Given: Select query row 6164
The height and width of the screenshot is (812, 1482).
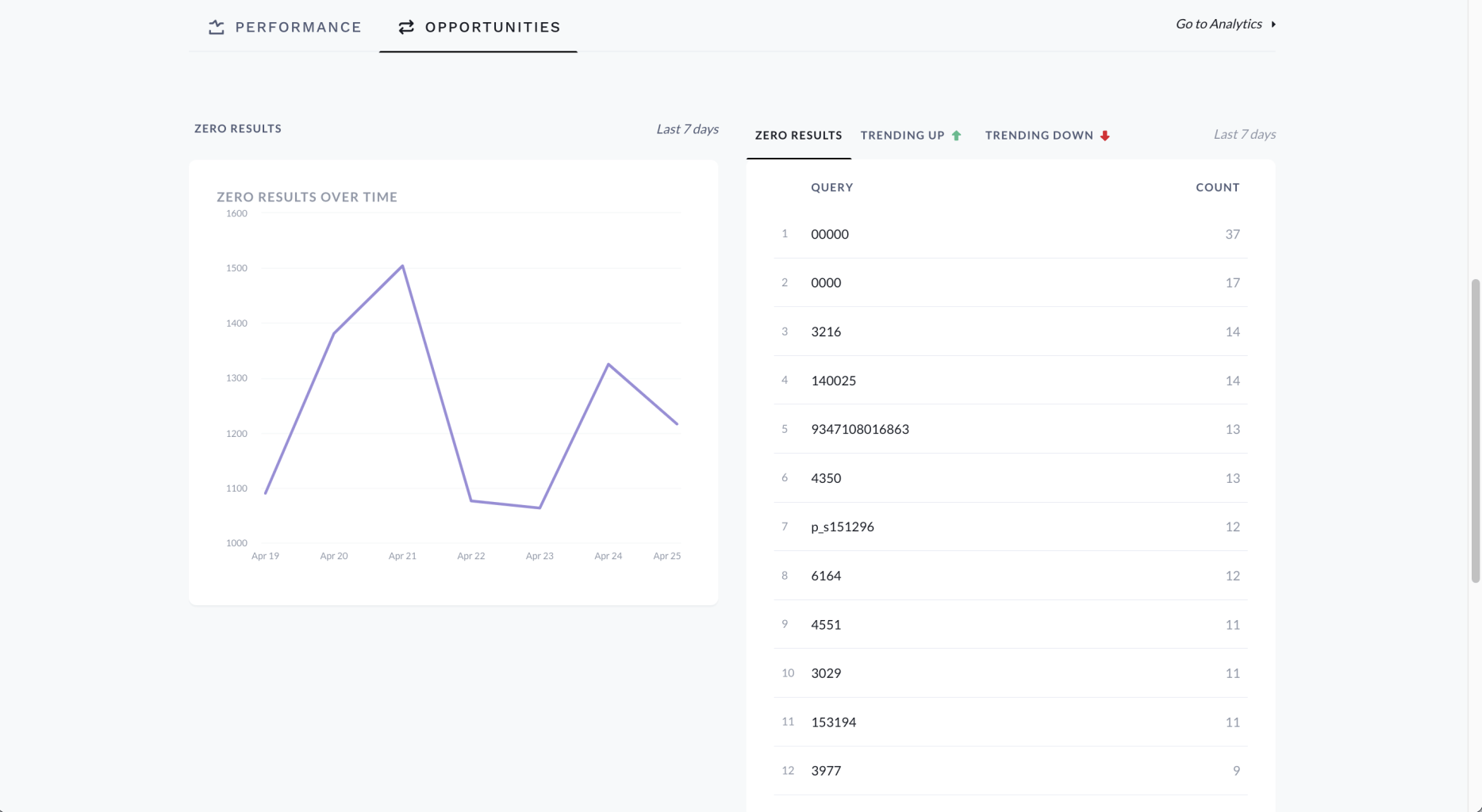Looking at the screenshot, I should [x=1010, y=576].
